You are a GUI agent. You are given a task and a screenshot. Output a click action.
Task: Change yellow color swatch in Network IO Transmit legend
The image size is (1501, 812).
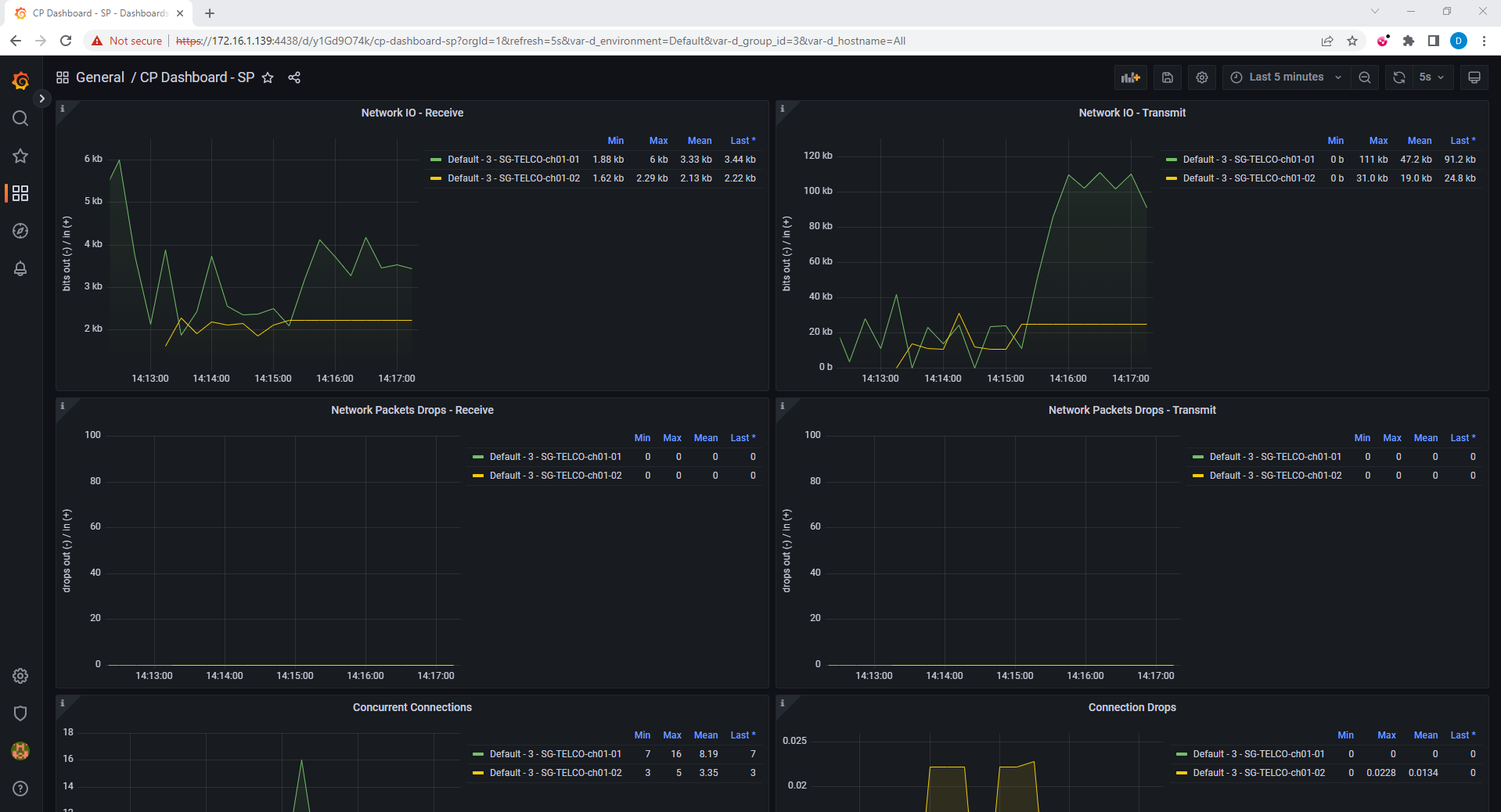tap(1172, 178)
